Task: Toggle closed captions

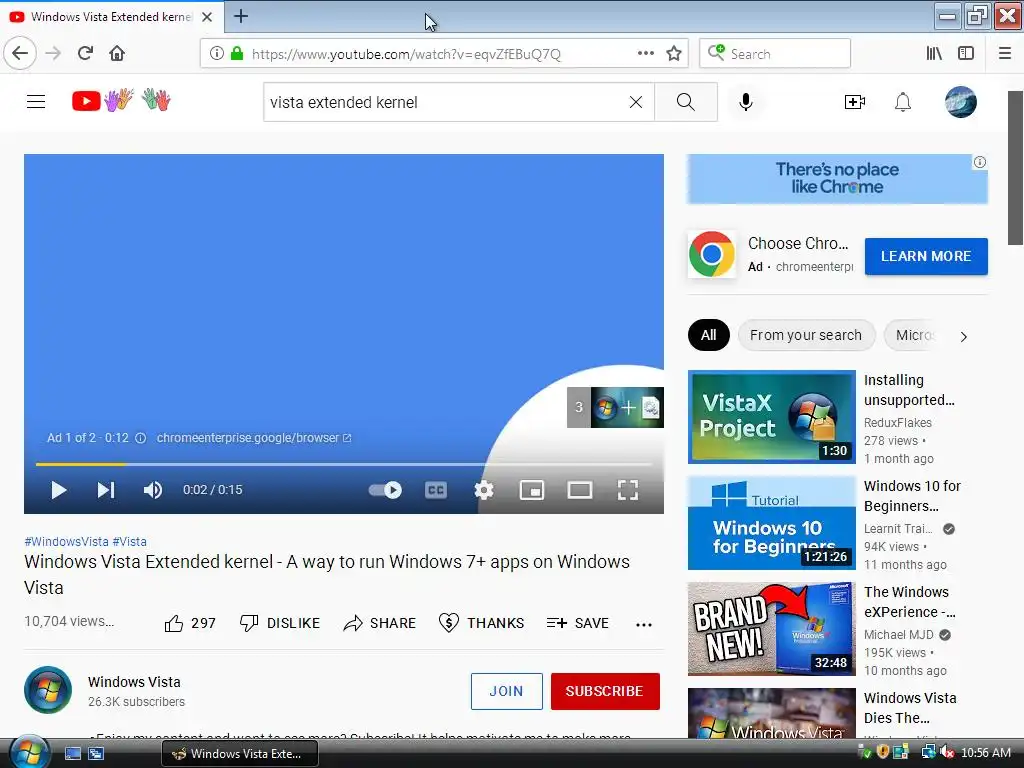Action: pyautogui.click(x=436, y=490)
